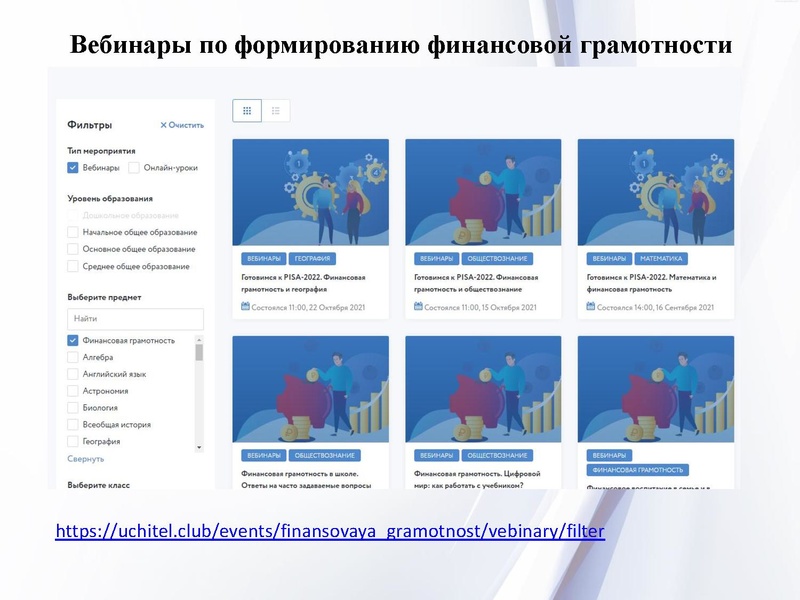Image resolution: width=800 pixels, height=600 pixels.
Task: Switch to grid view layout
Action: pyautogui.click(x=247, y=110)
